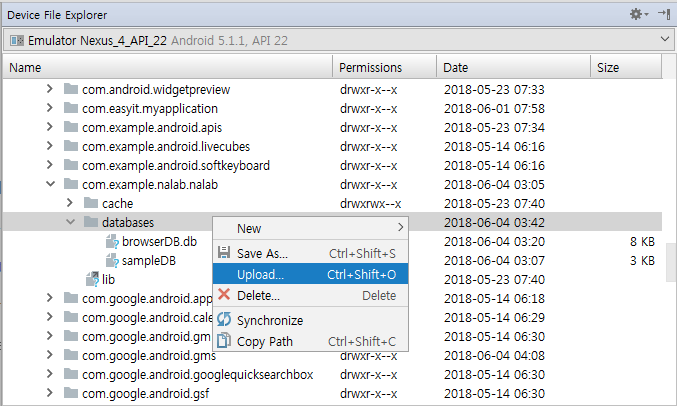Click the red Delete X icon
This screenshot has height=406, width=677.
pos(224,295)
